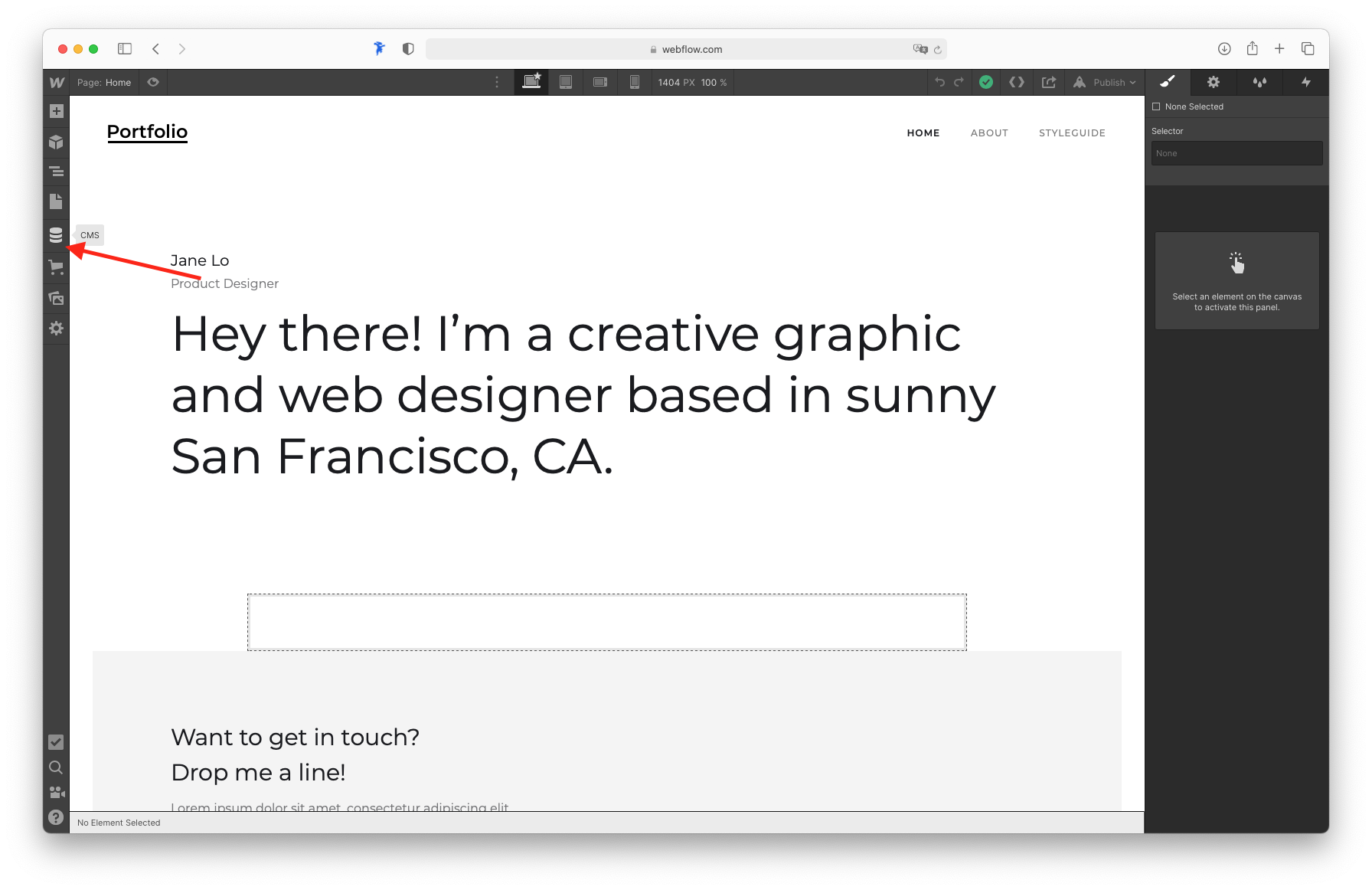
Task: Open the Interactions panel
Action: pyautogui.click(x=1306, y=82)
